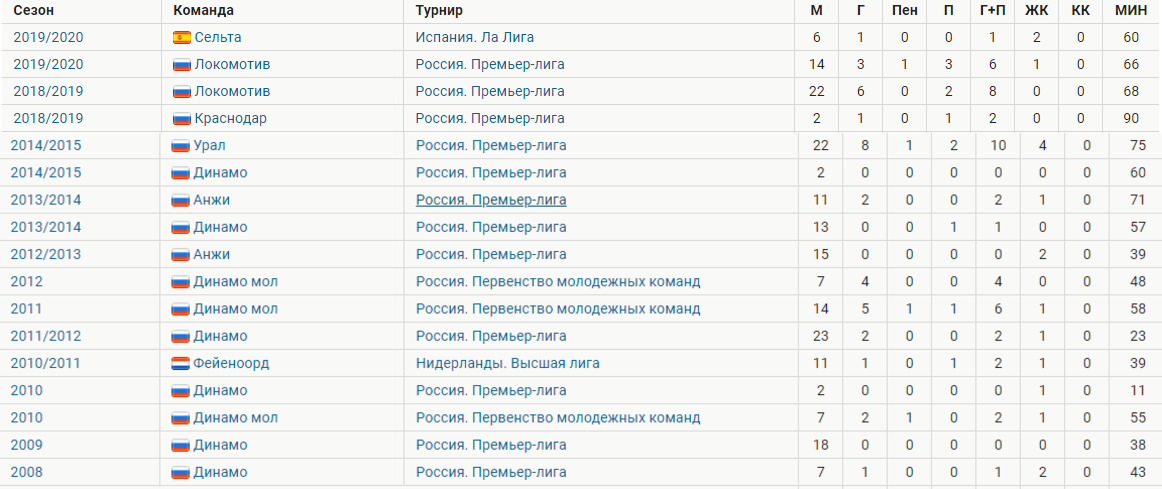The height and width of the screenshot is (489, 1162).
Task: Open the underlined Россия. Премьер-лига link for Анжи 2013/2014
Action: click(491, 200)
